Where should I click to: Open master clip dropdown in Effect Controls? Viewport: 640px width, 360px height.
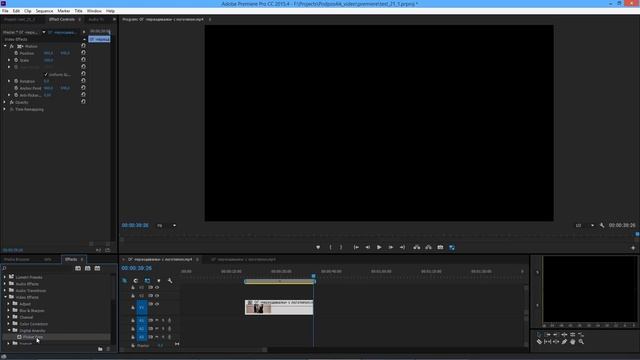(x=44, y=32)
